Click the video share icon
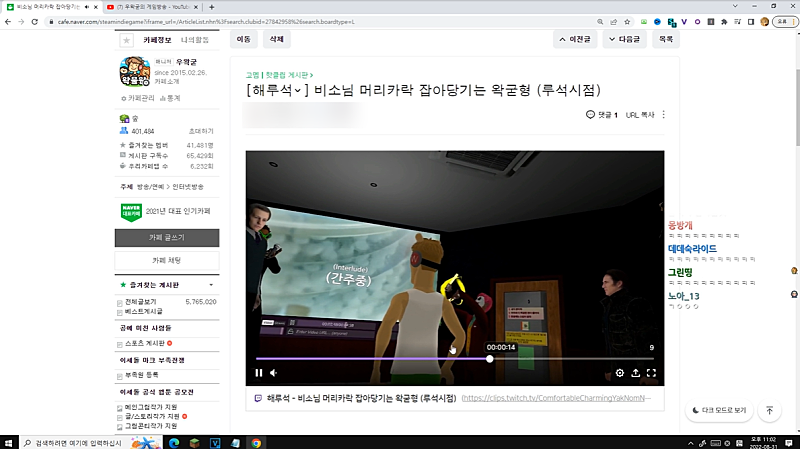Image resolution: width=800 pixels, height=449 pixels. pyautogui.click(x=636, y=373)
